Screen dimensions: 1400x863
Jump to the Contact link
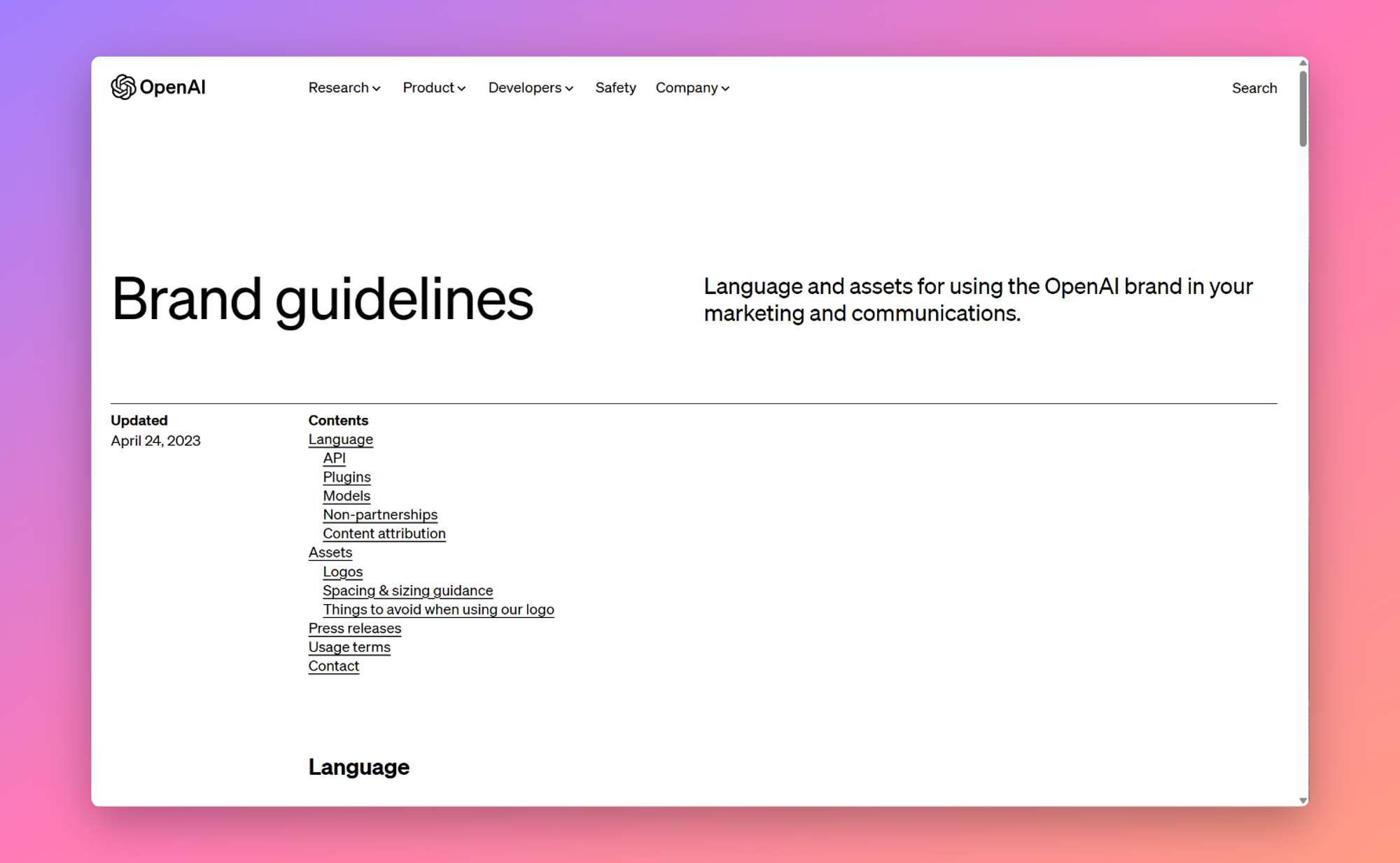pyautogui.click(x=333, y=666)
